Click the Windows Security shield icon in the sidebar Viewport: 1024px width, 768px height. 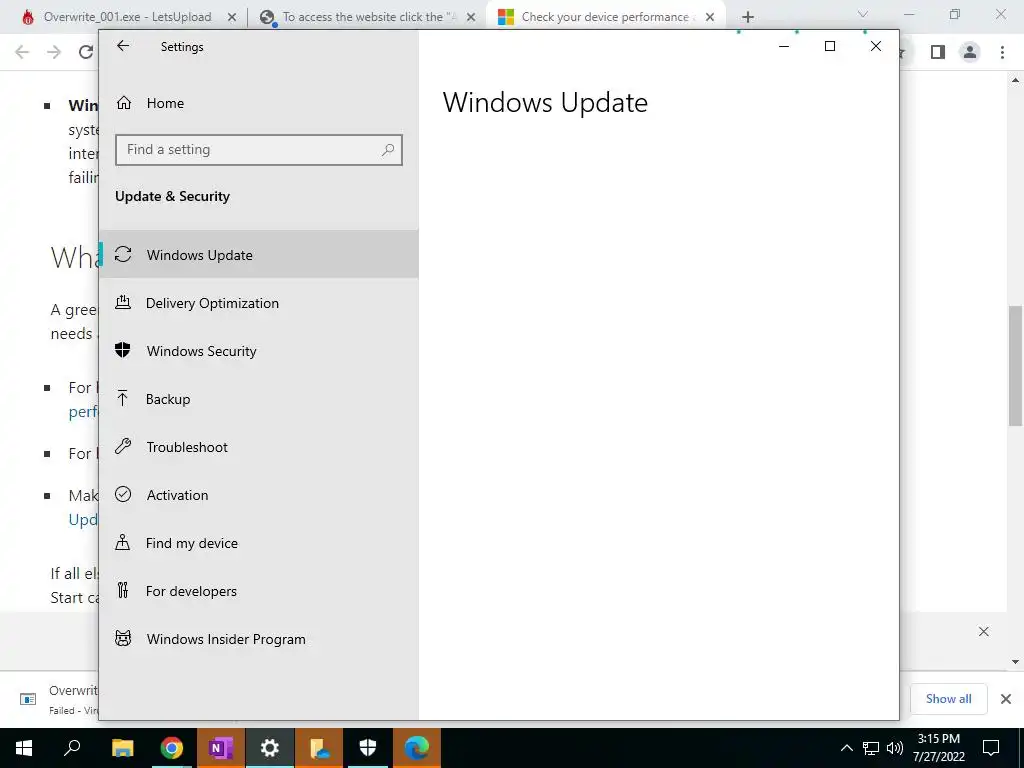point(123,350)
